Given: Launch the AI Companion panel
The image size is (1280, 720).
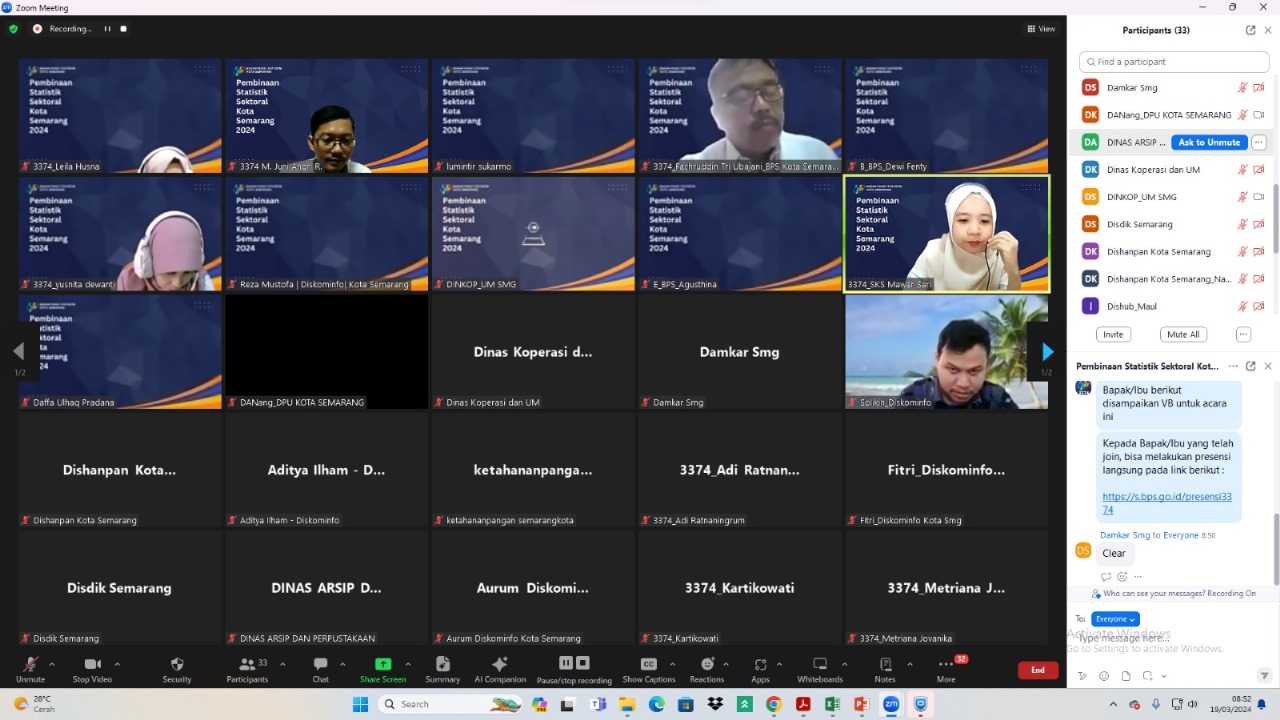Looking at the screenshot, I should (500, 669).
